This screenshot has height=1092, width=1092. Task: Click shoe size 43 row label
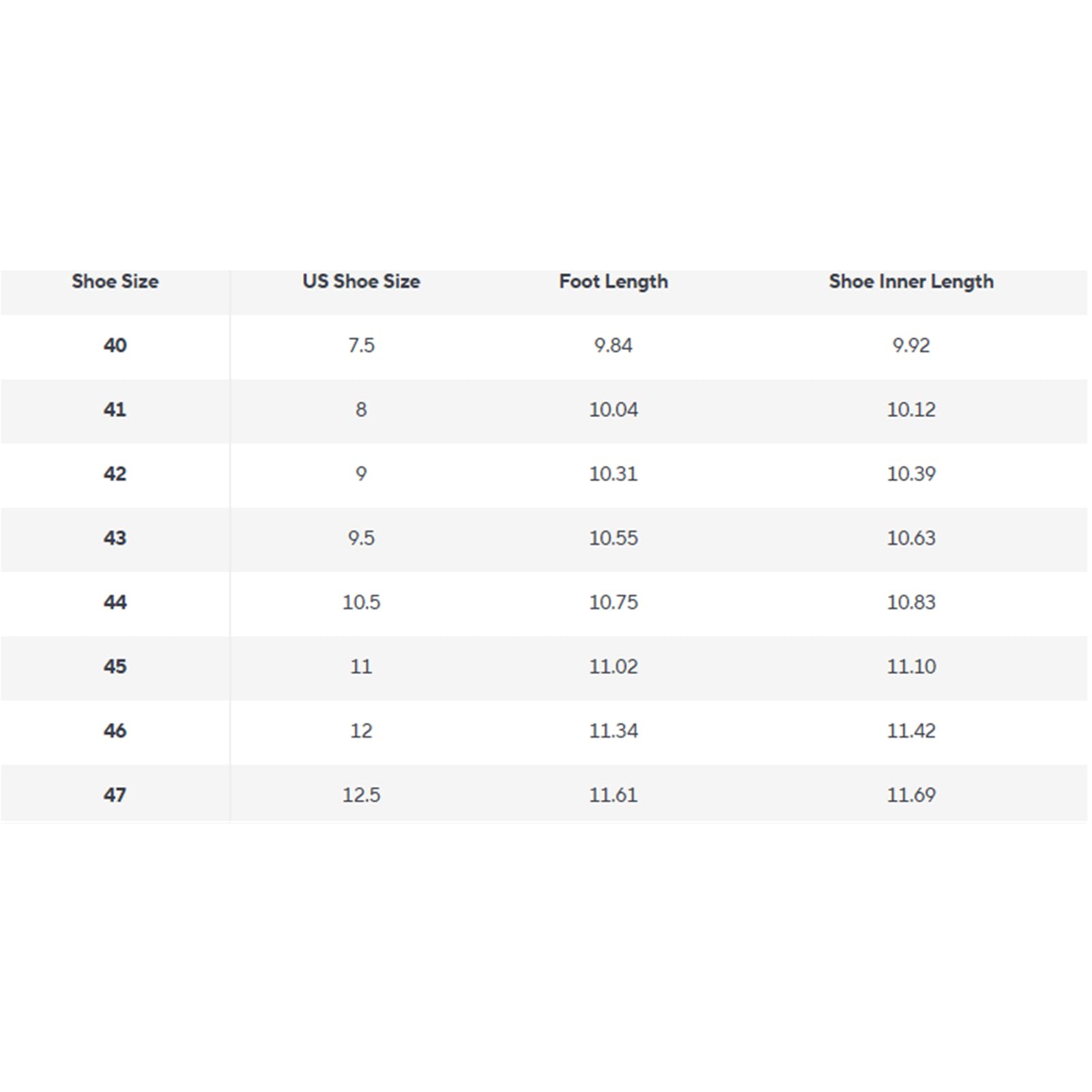(x=115, y=538)
